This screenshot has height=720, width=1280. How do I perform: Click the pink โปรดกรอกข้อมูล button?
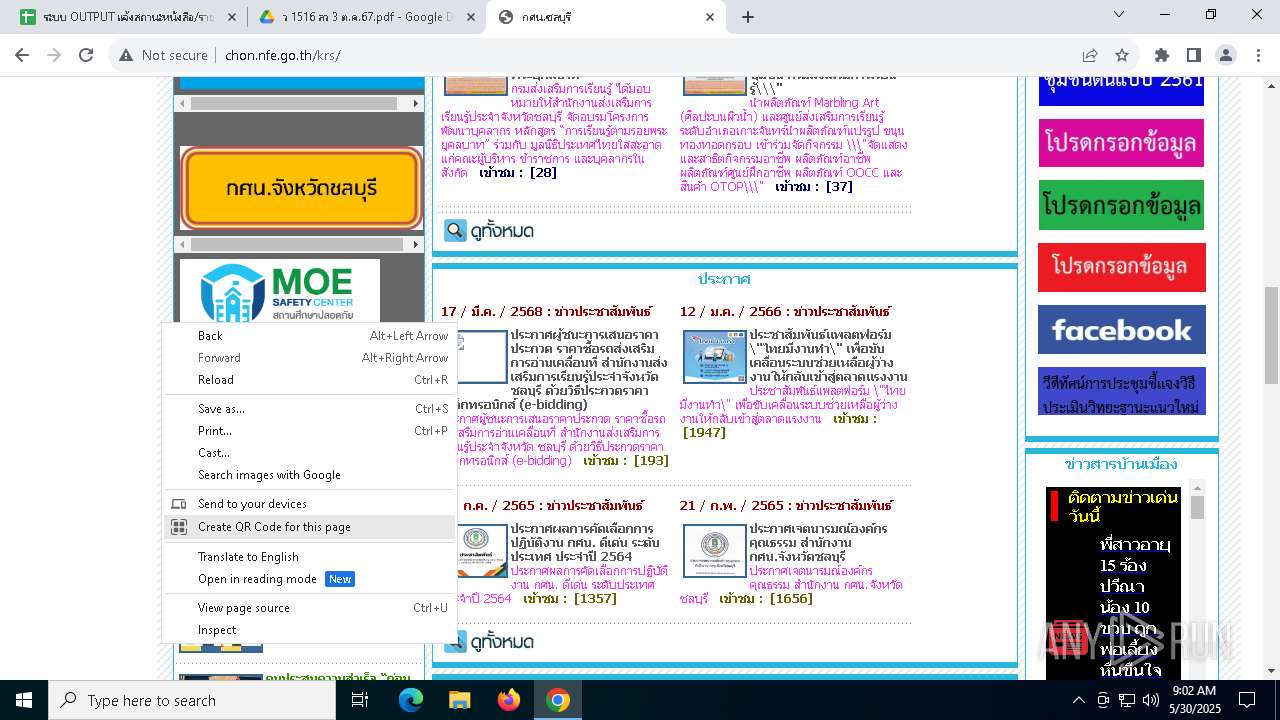[1121, 143]
